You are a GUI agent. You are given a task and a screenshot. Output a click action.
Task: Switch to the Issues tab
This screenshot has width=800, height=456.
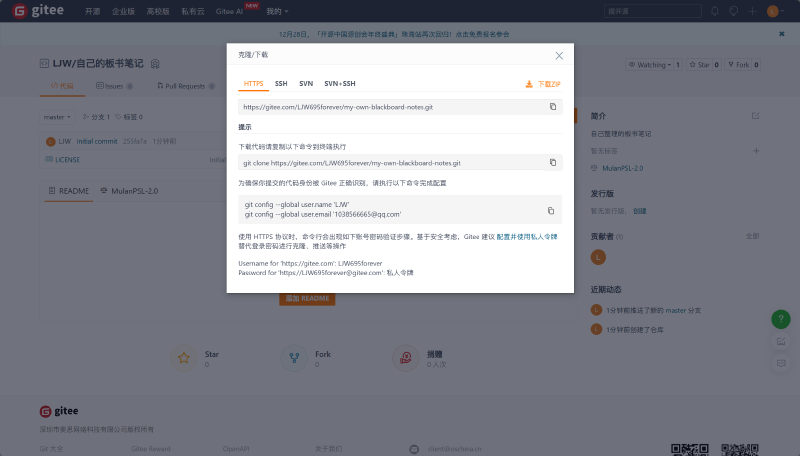[x=114, y=86]
